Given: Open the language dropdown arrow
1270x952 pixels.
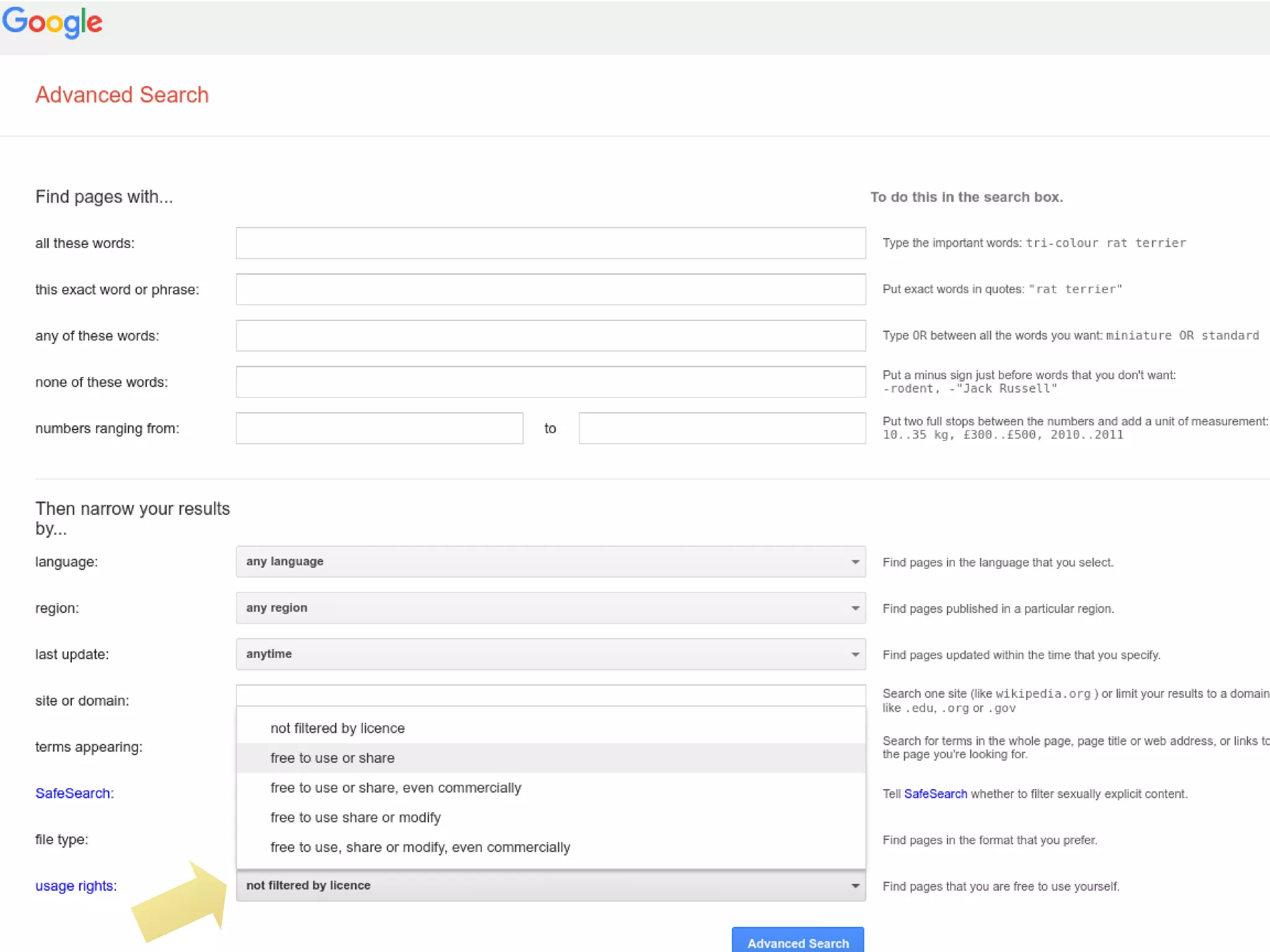Looking at the screenshot, I should [x=855, y=562].
